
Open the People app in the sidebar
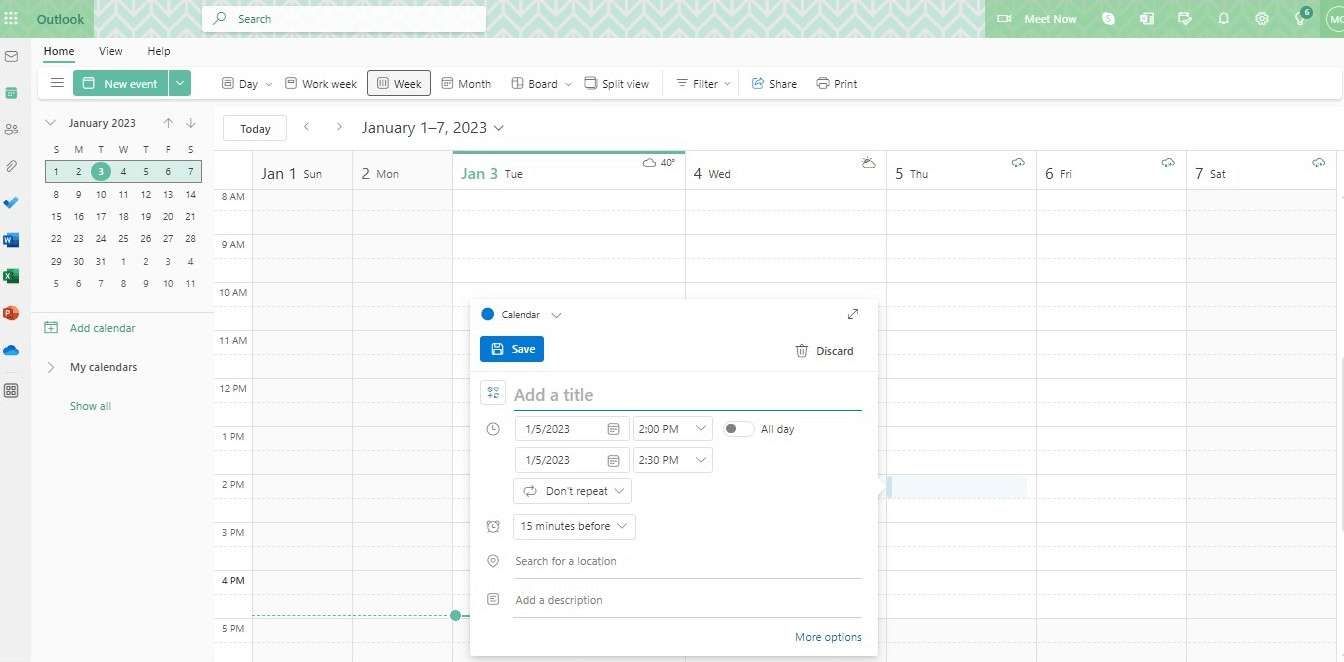coord(12,129)
